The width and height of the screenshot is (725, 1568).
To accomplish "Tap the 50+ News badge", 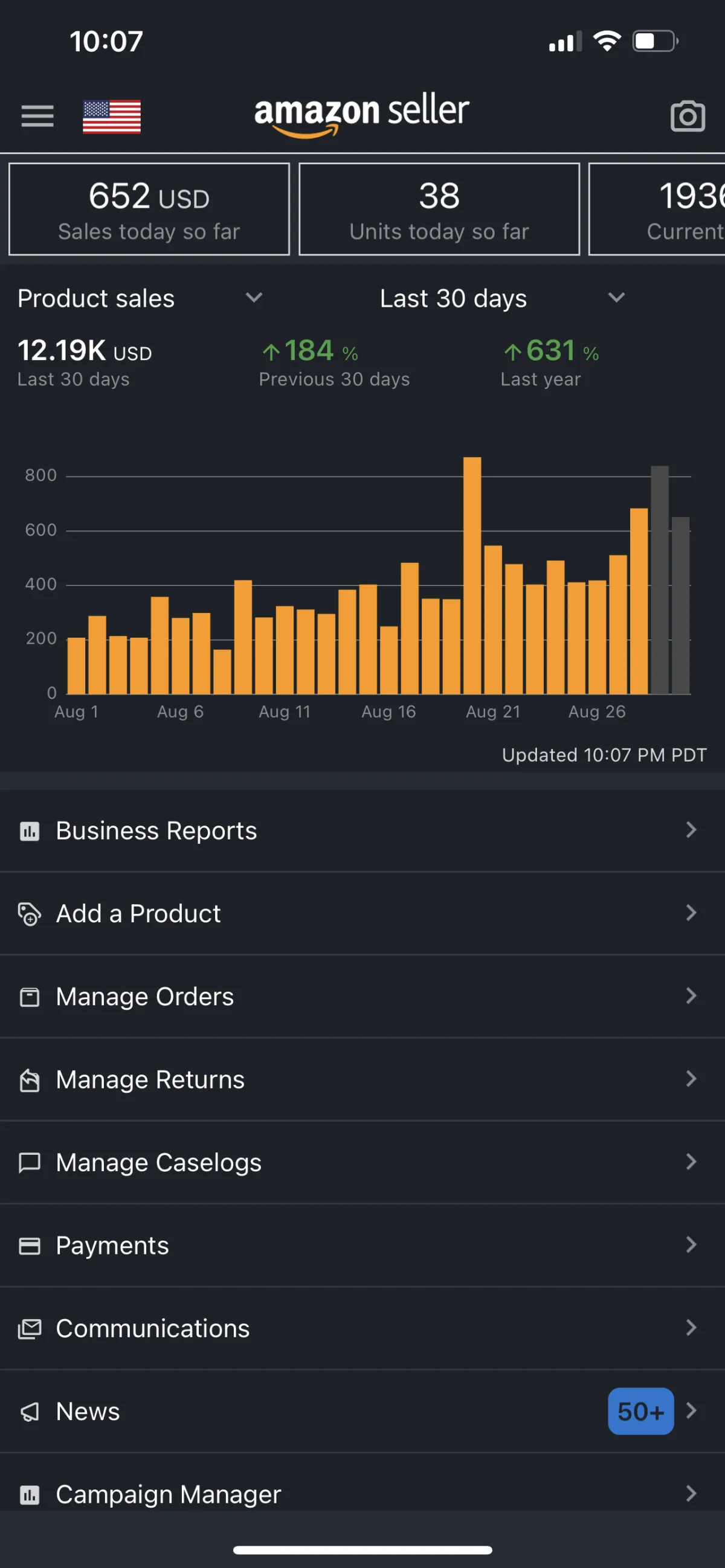I will [640, 1411].
